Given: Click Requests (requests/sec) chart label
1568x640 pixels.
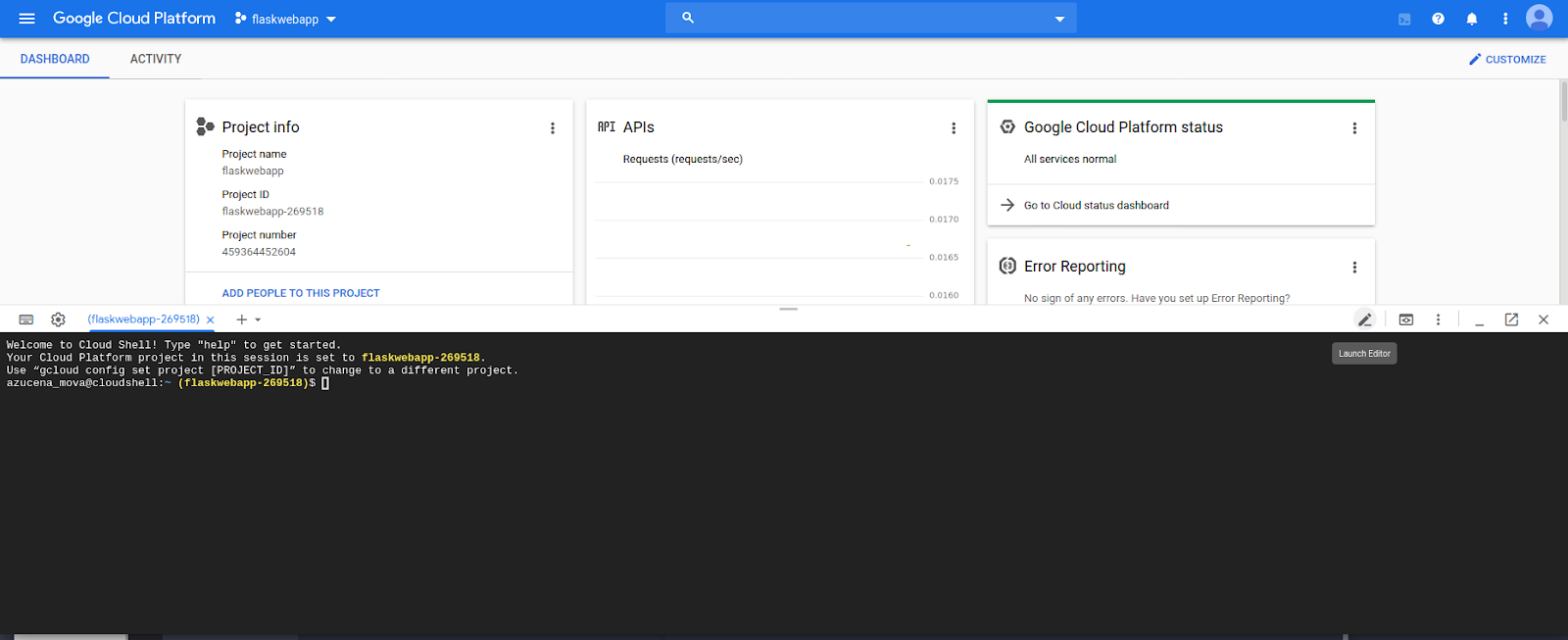Looking at the screenshot, I should pos(683,160).
